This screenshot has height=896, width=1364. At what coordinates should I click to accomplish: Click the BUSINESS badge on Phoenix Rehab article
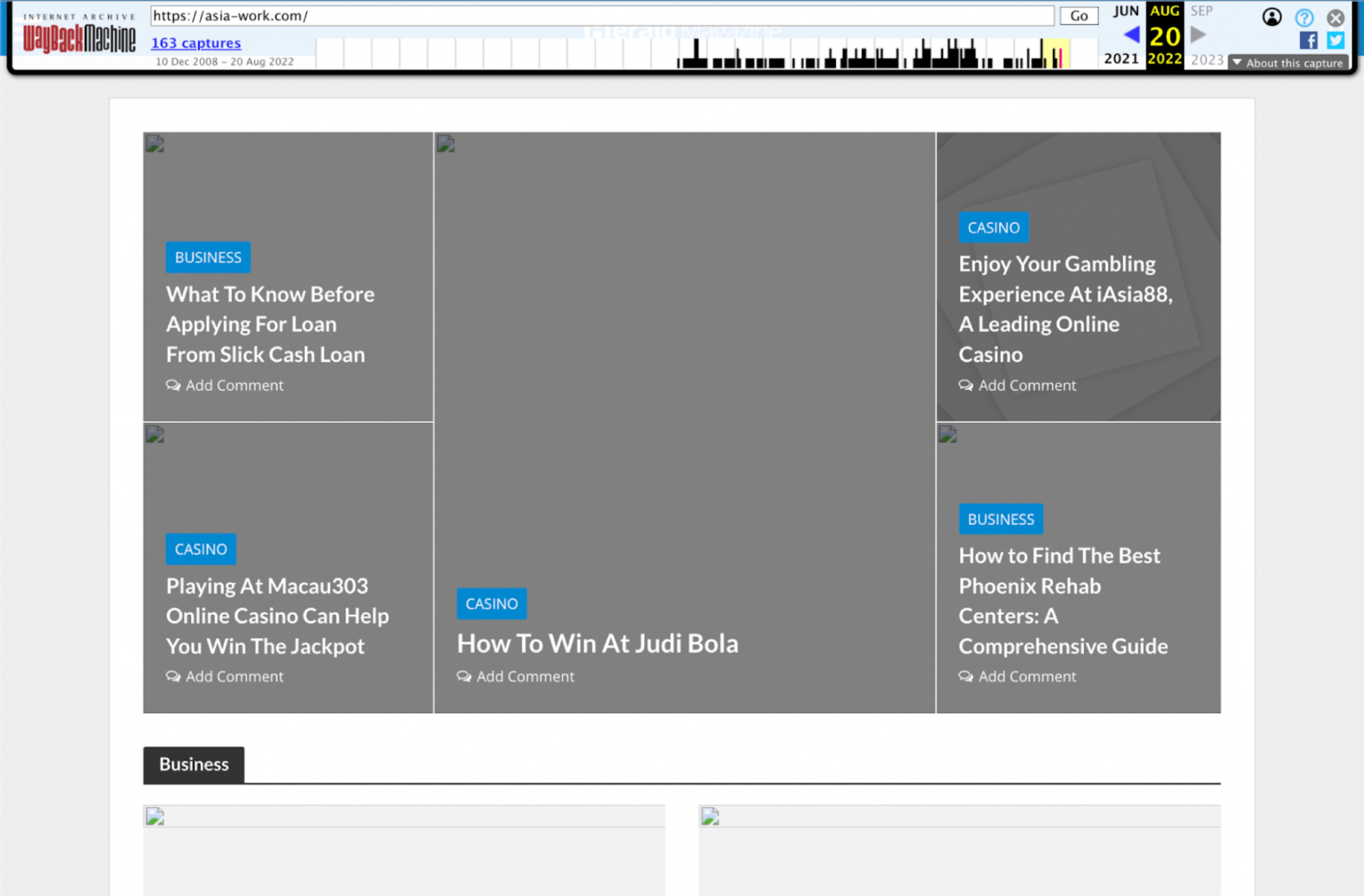[1000, 519]
